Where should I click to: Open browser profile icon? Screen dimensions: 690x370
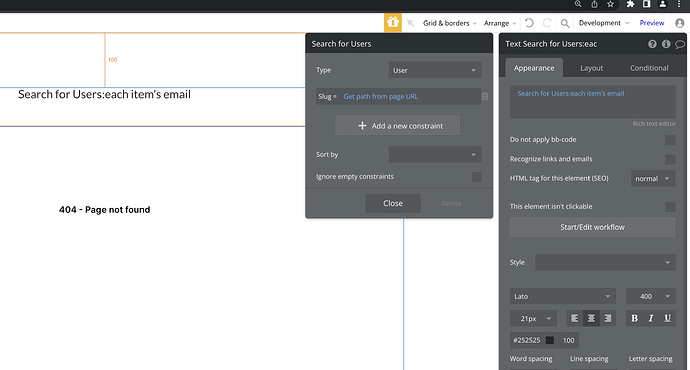662,4
